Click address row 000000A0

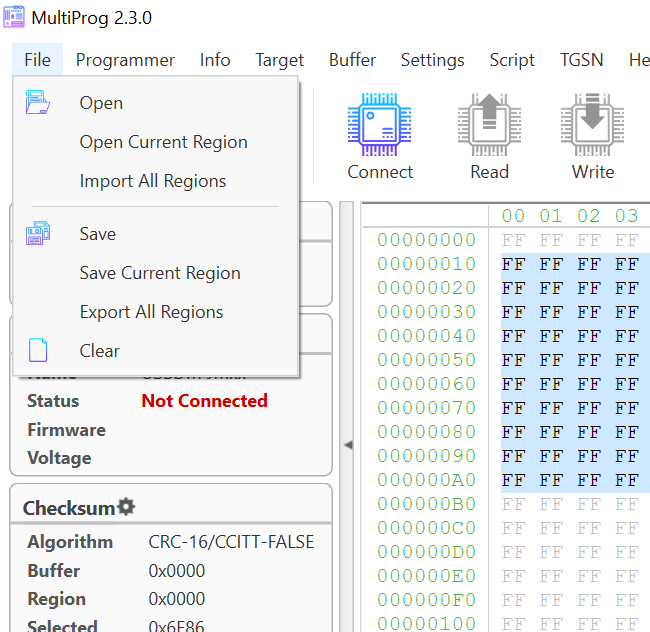tap(426, 480)
